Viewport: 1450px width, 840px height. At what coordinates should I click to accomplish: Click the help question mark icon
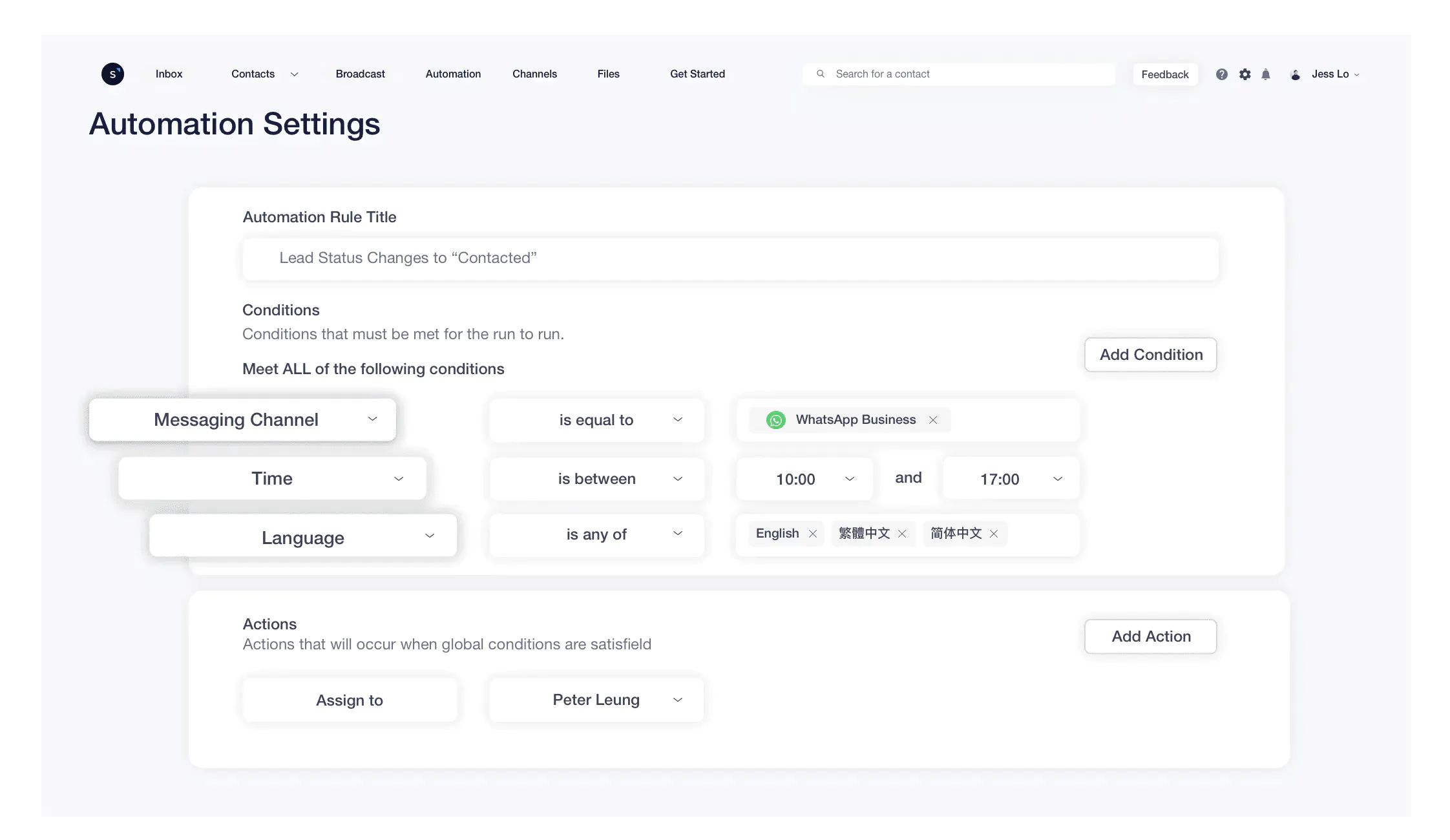point(1222,74)
